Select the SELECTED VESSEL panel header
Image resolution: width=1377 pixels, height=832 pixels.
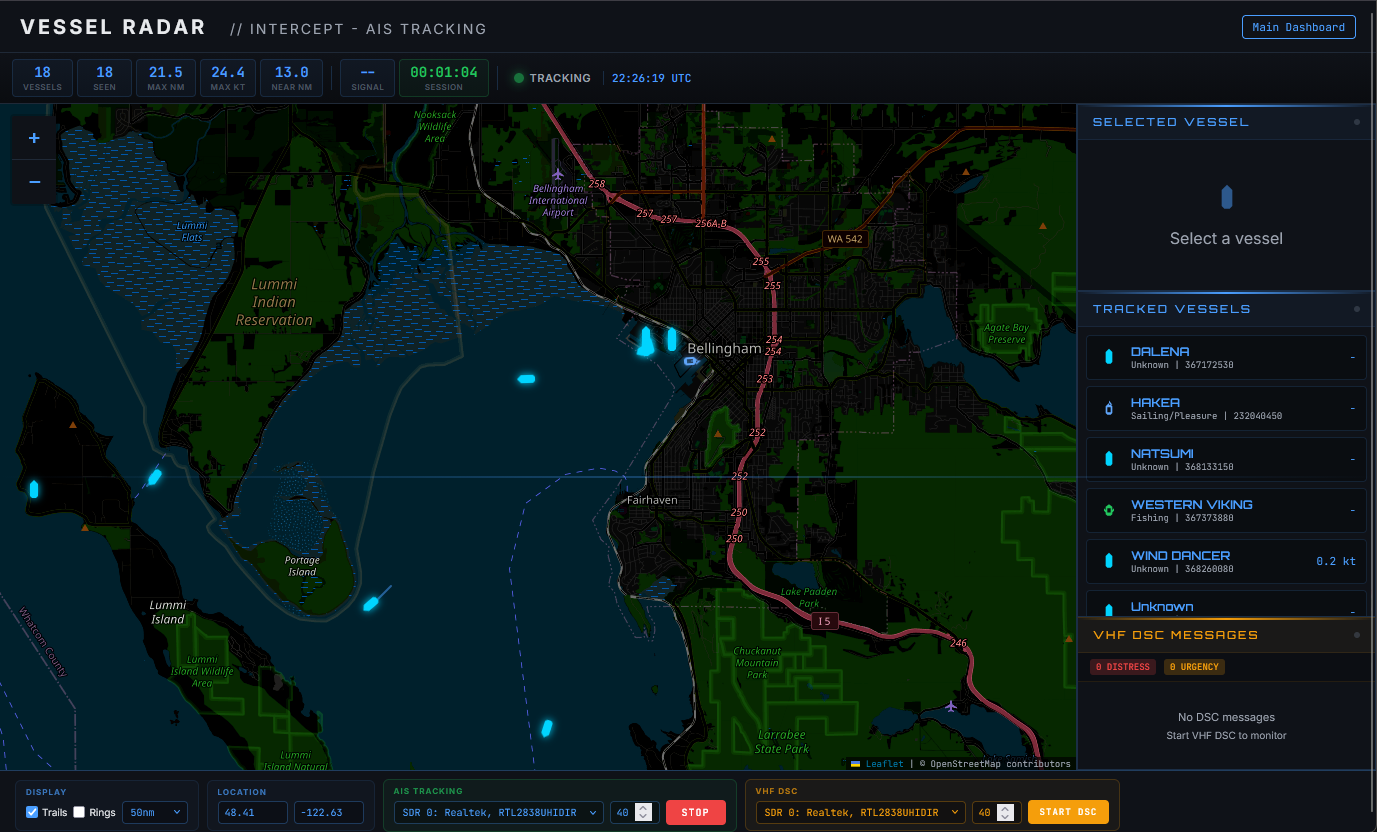click(1170, 122)
